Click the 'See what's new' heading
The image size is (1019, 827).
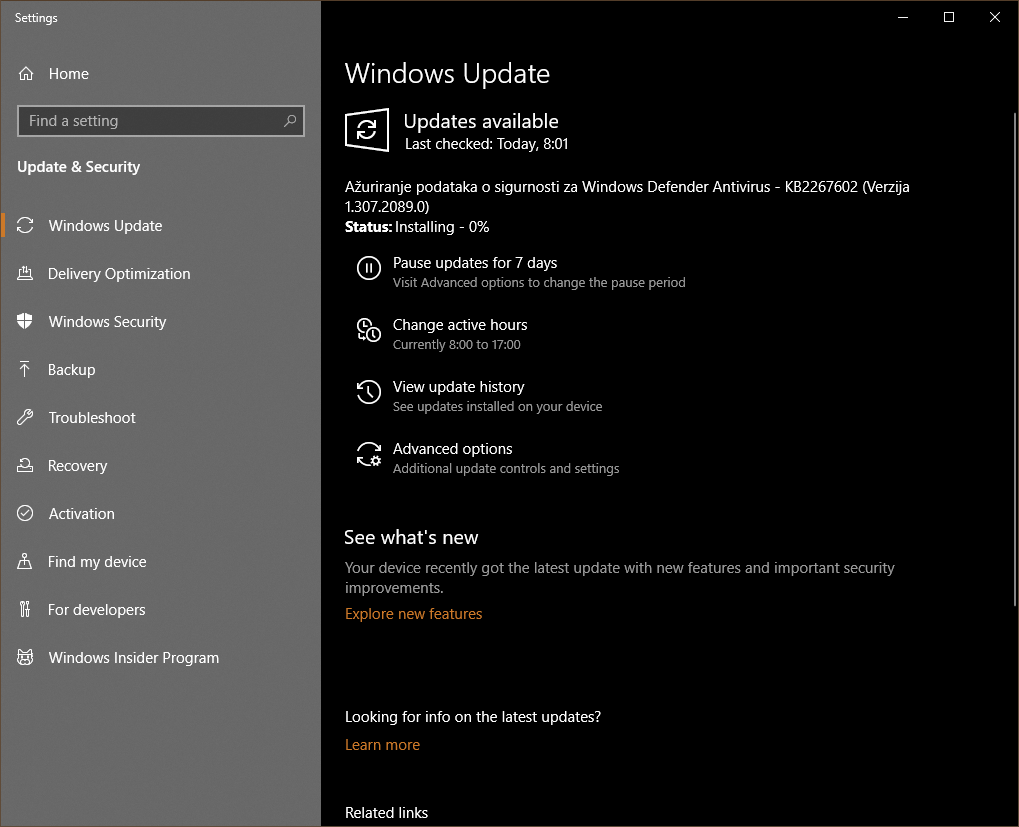pyautogui.click(x=411, y=538)
